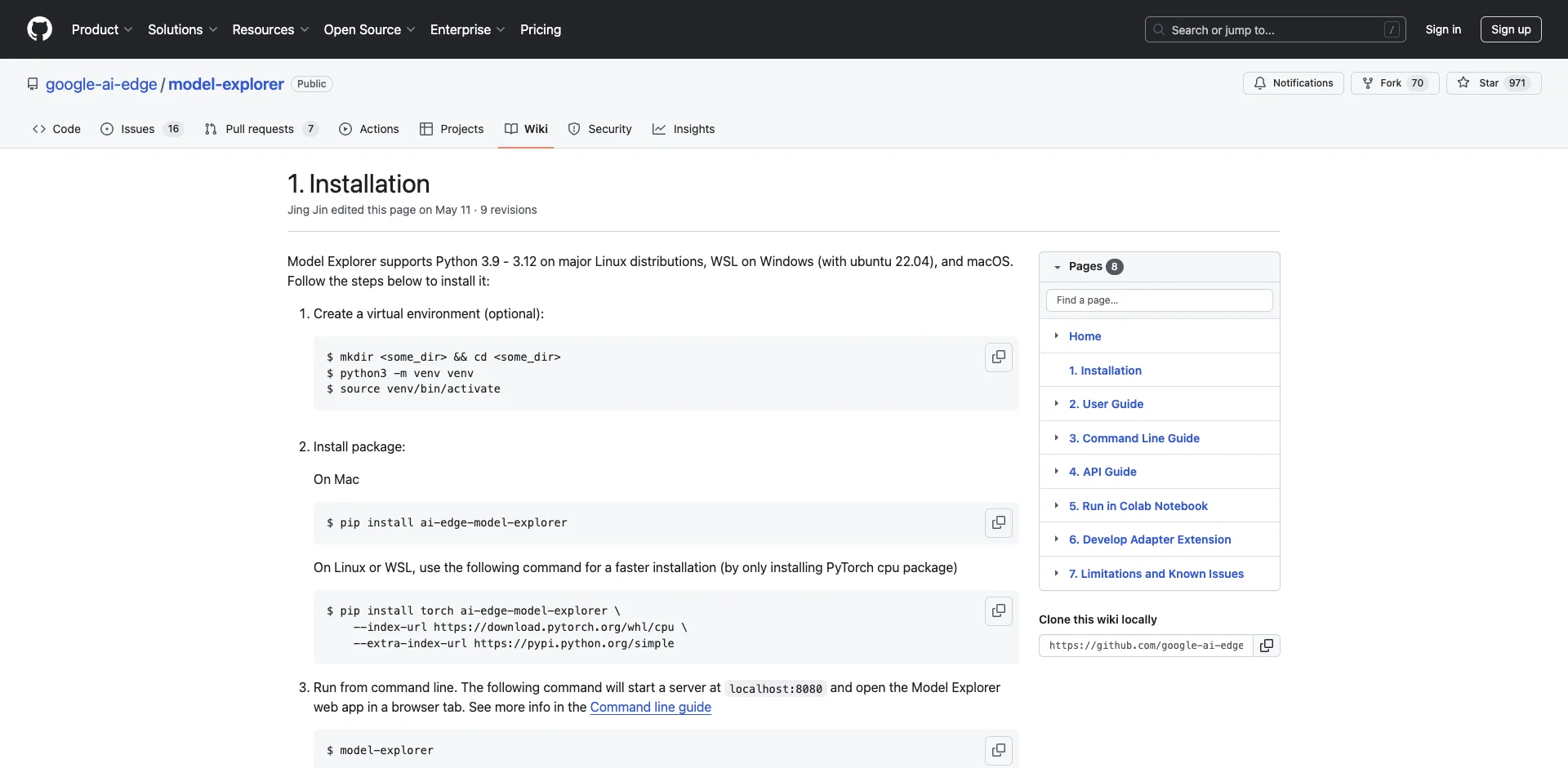The image size is (1568, 768).
Task: Expand the Home page outline arrow
Action: 1056,335
